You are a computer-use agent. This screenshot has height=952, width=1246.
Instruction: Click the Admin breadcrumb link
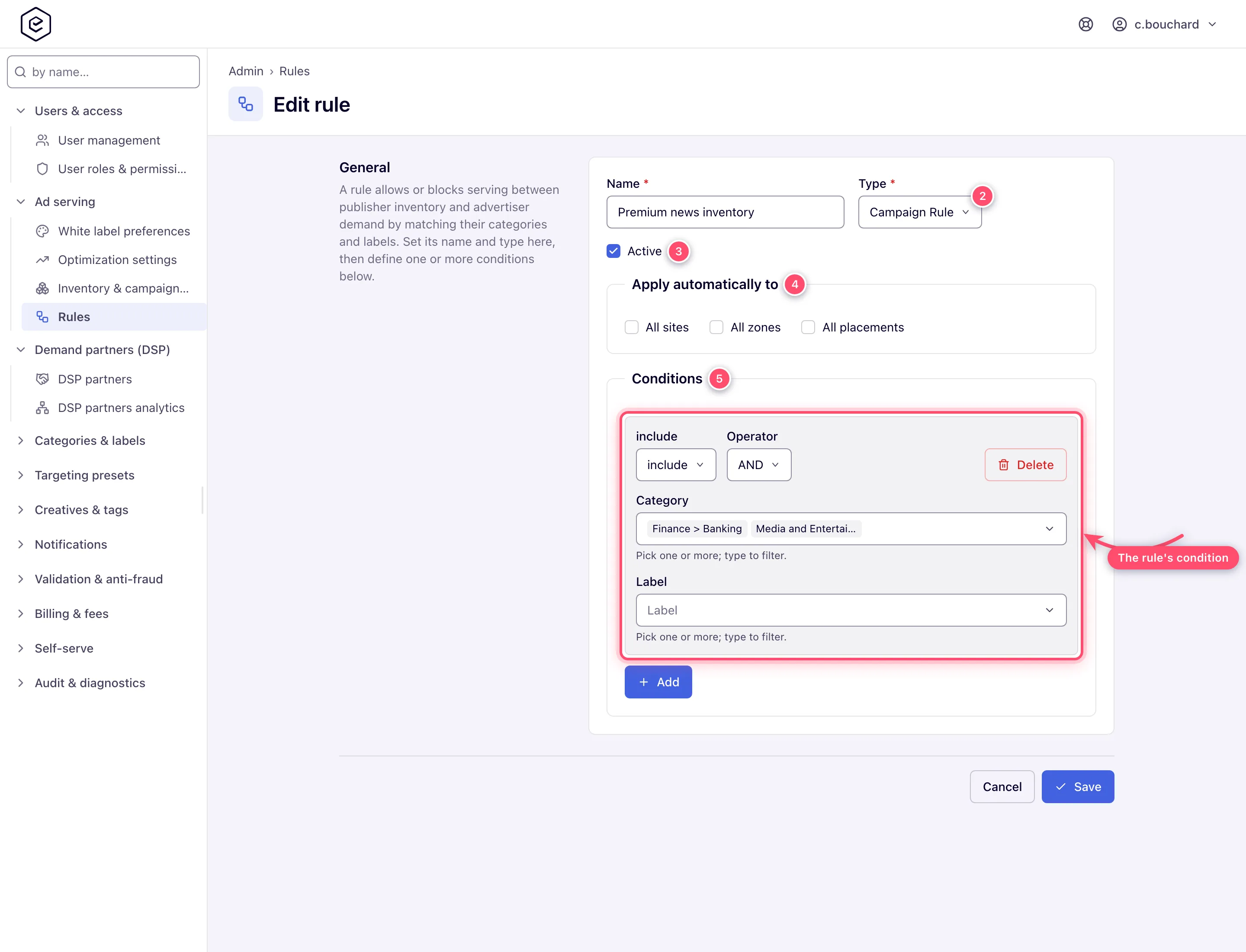tap(246, 71)
